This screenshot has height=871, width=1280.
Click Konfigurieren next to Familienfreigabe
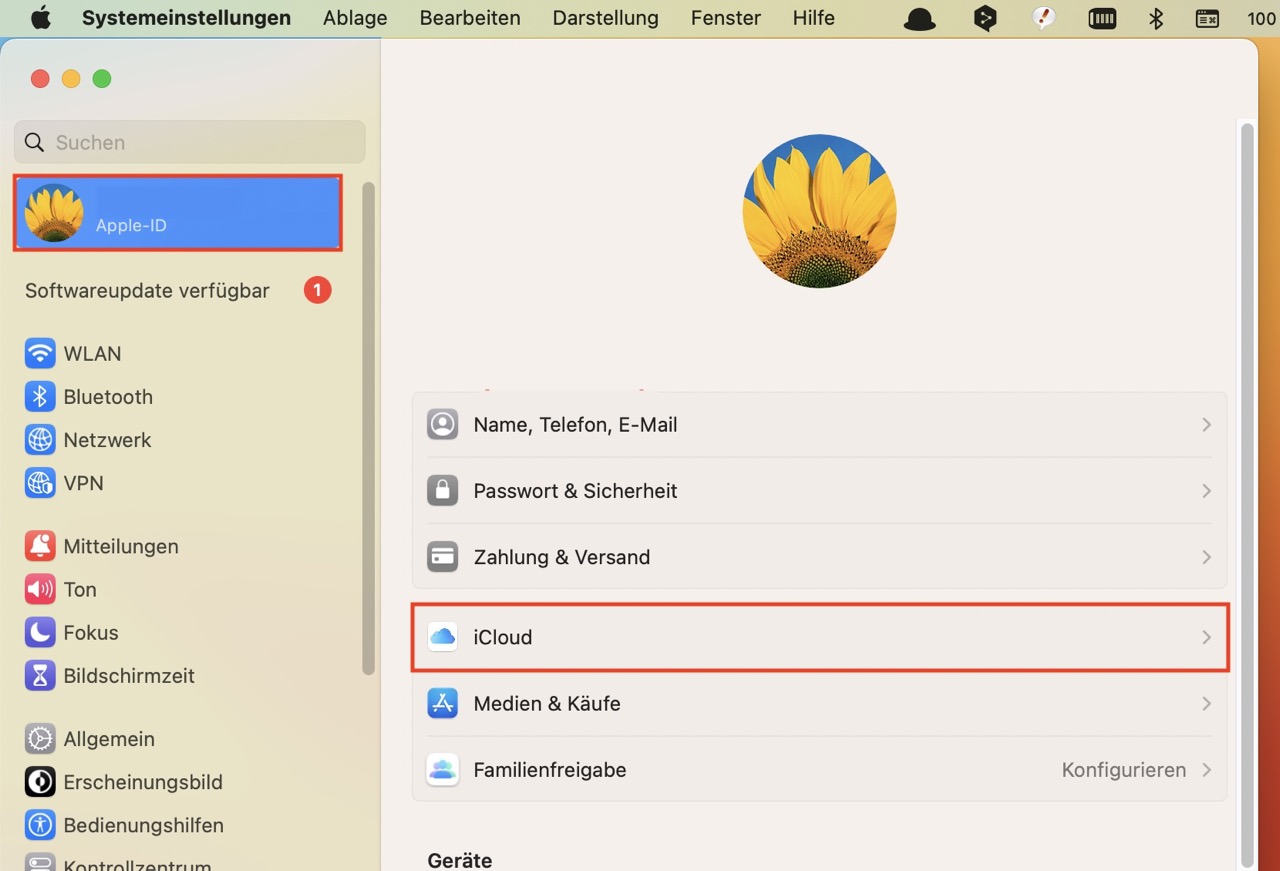(1124, 770)
